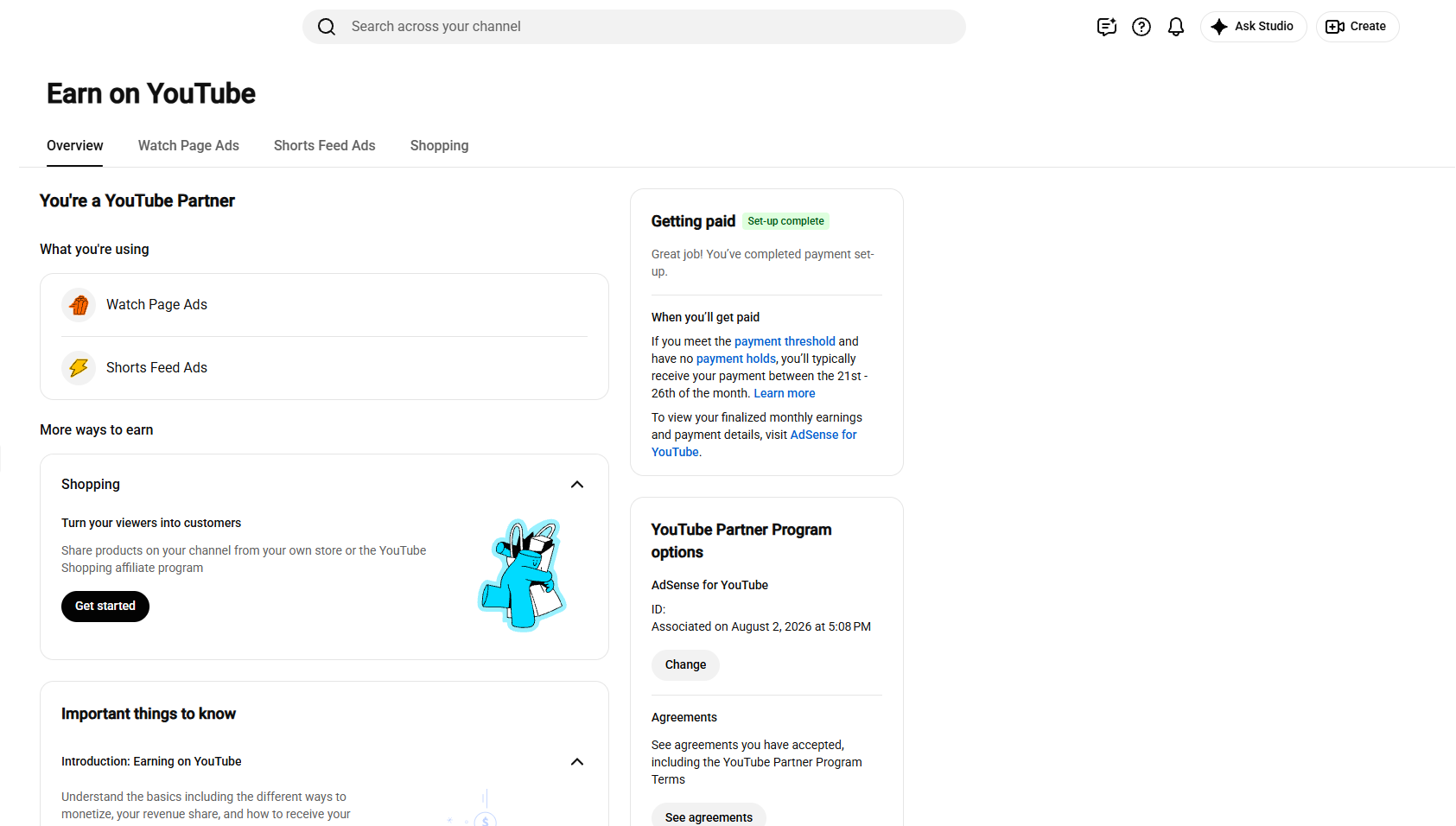
Task: Click the search magnifier icon
Action: [x=327, y=27]
